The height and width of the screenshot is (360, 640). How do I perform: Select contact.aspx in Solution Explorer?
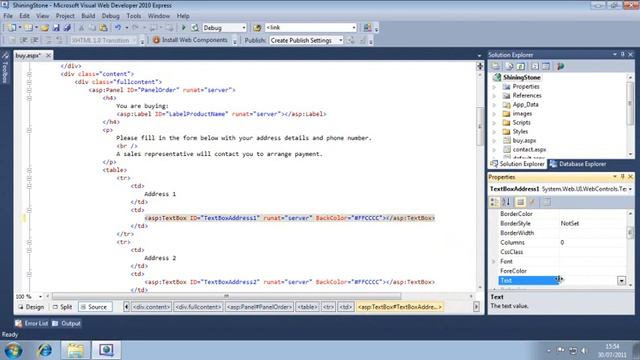click(529, 149)
